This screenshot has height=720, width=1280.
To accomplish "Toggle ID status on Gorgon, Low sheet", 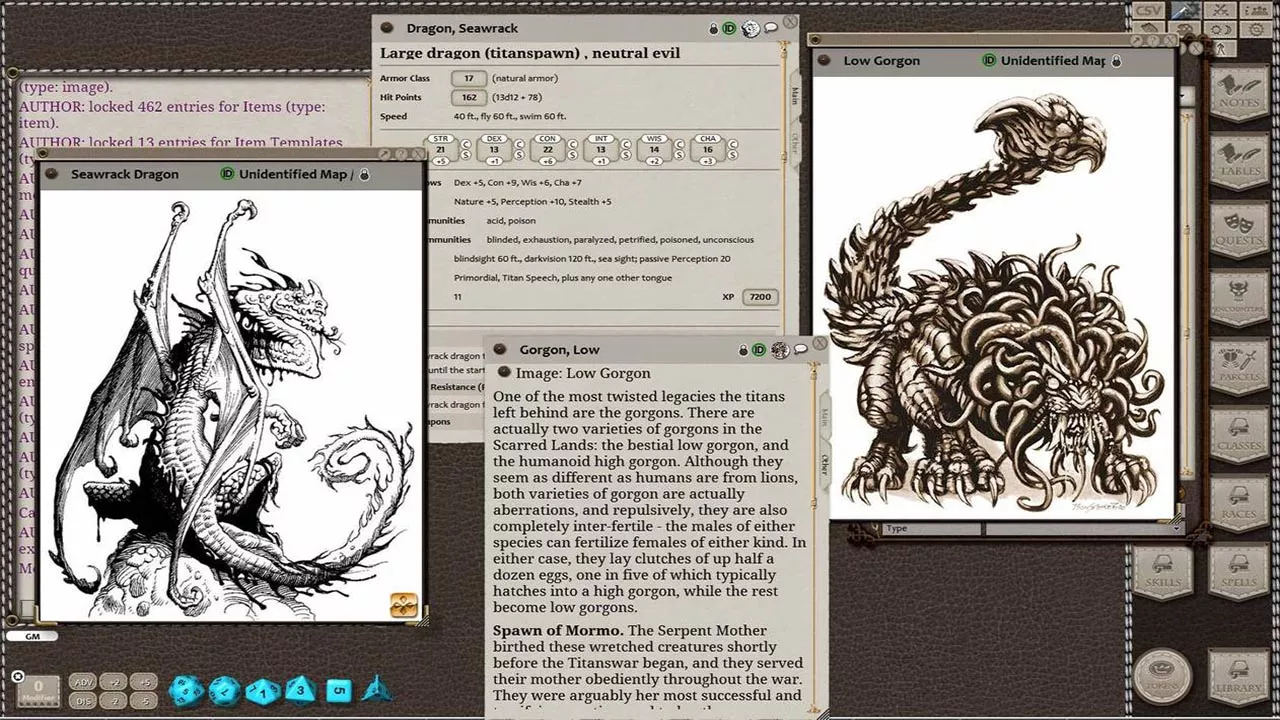I will (x=759, y=350).
